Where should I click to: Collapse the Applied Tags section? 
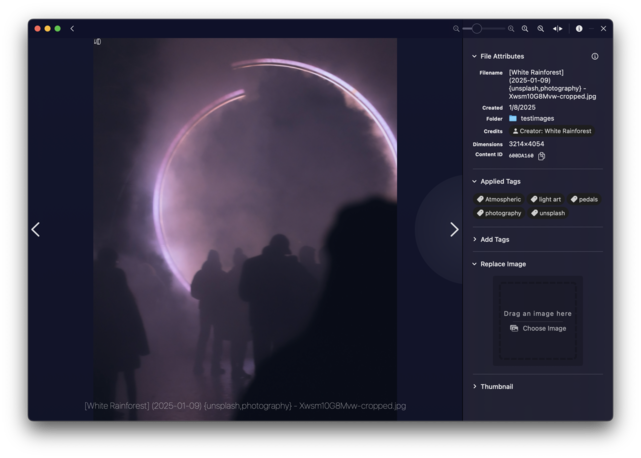coord(474,182)
